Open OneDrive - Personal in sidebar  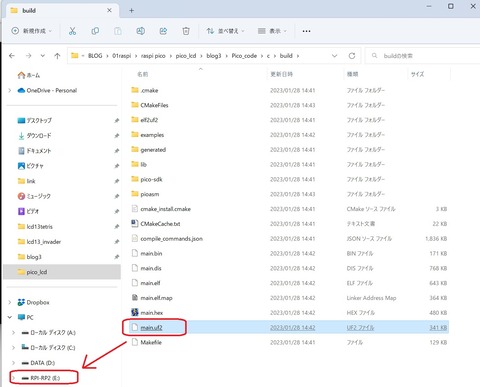point(47,90)
